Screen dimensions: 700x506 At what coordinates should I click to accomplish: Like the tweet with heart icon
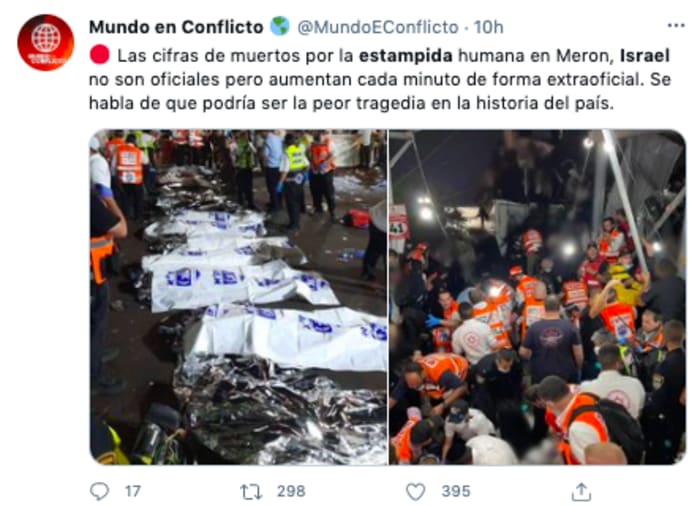[416, 492]
